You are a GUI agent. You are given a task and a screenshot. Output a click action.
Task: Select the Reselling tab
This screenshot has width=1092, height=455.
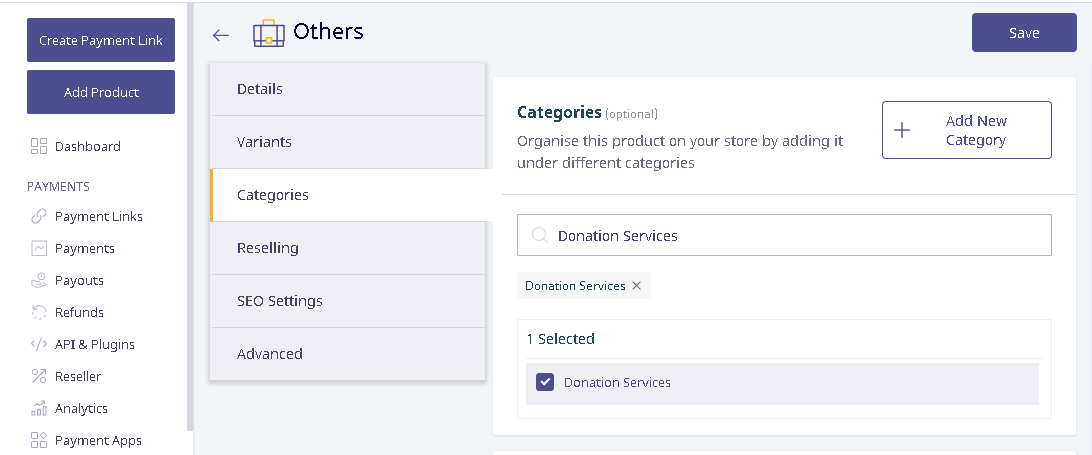tap(348, 248)
